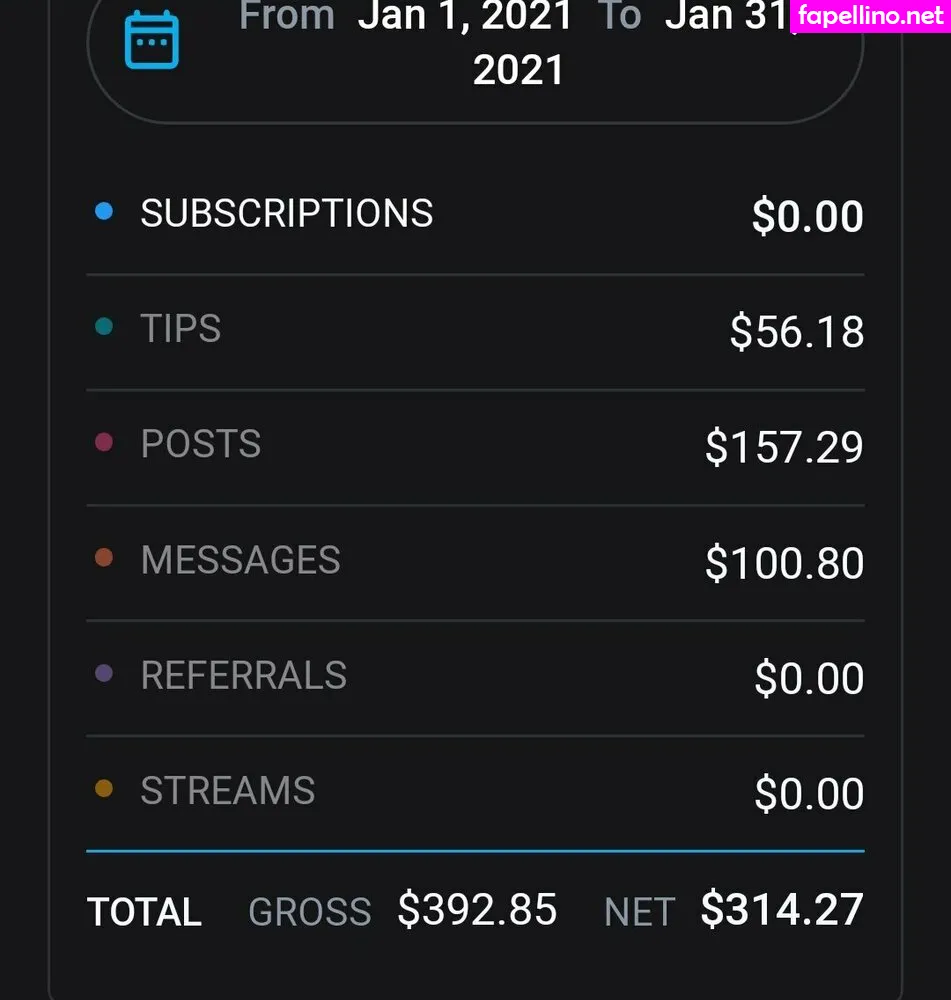Select the TIPS category label
951x1000 pixels.
click(x=181, y=329)
